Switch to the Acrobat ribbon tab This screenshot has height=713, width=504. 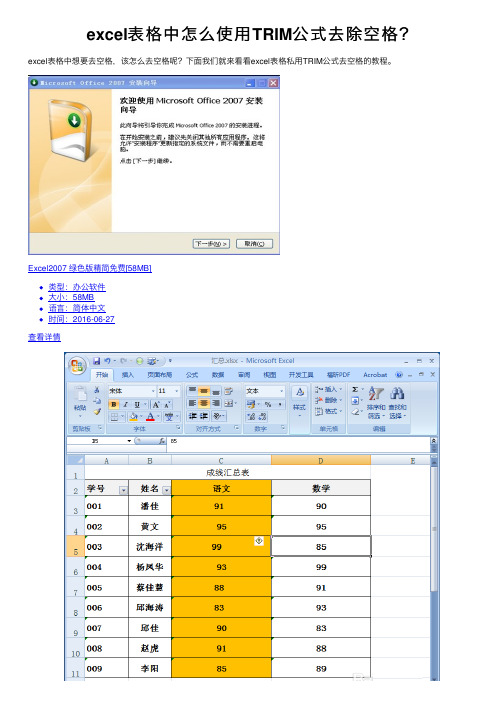[375, 375]
